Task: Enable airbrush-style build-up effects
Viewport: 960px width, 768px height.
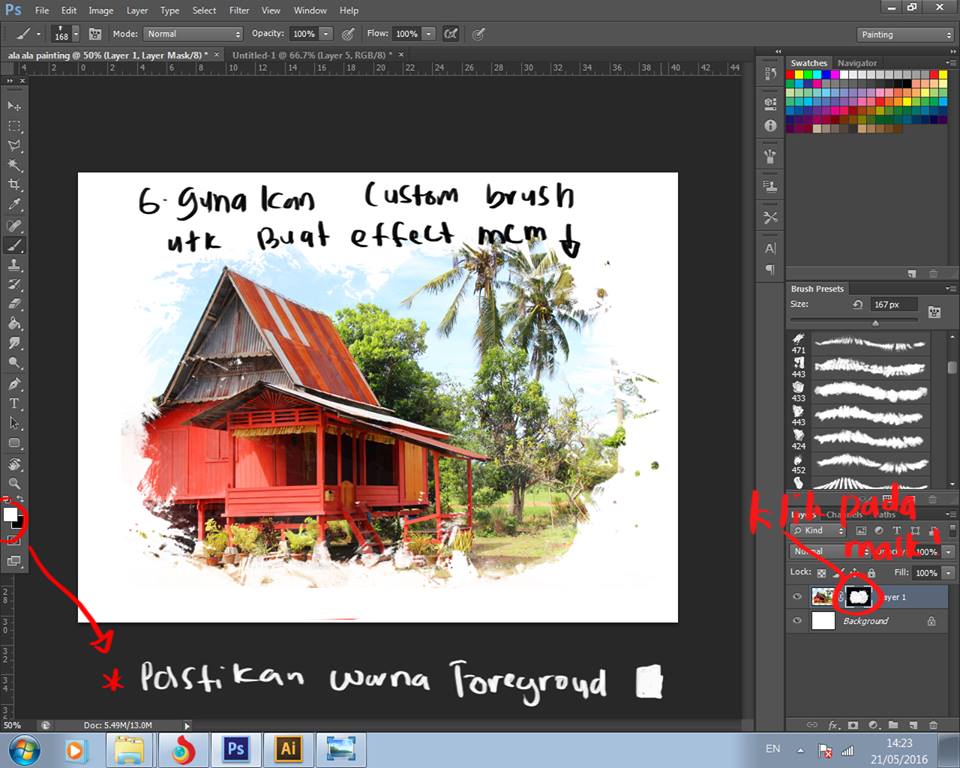Action: (x=451, y=34)
